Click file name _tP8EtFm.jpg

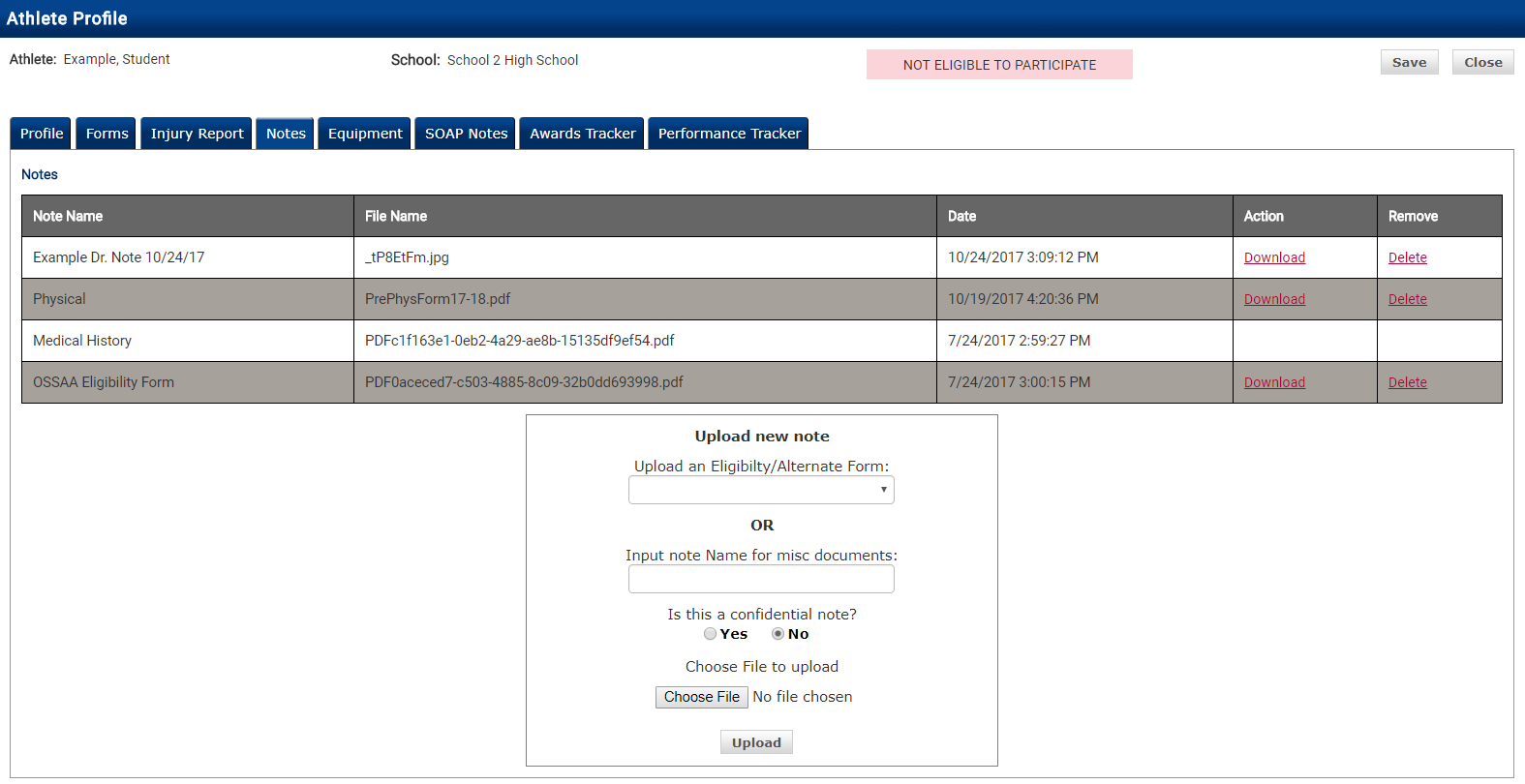pyautogui.click(x=407, y=257)
